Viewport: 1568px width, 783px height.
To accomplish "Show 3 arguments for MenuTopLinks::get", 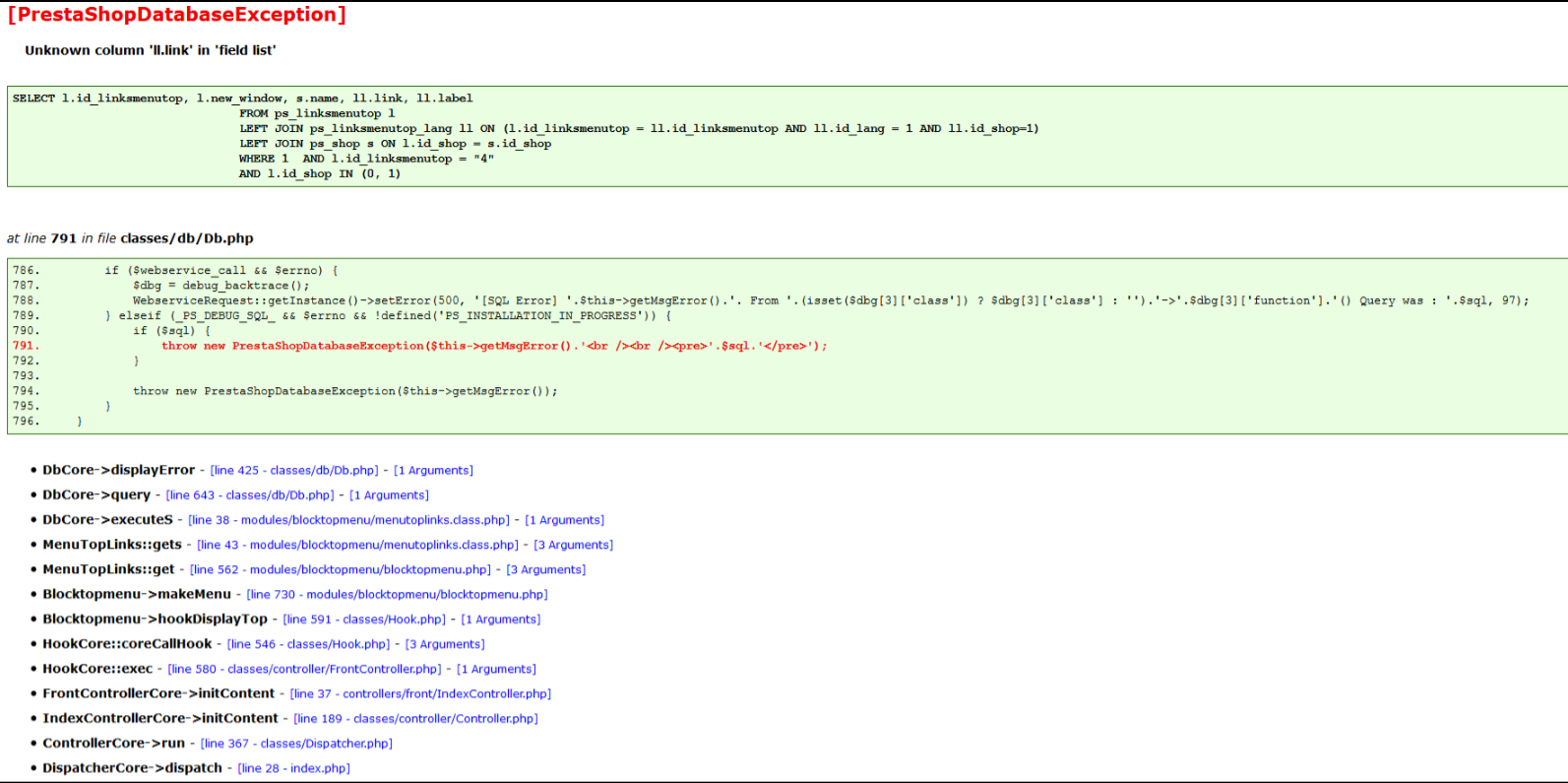I will pos(545,569).
